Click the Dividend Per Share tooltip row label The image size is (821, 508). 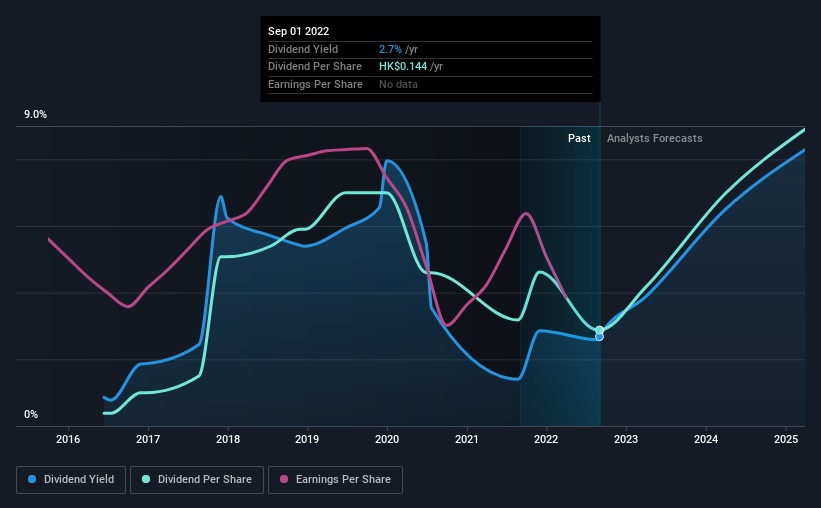[x=315, y=67]
